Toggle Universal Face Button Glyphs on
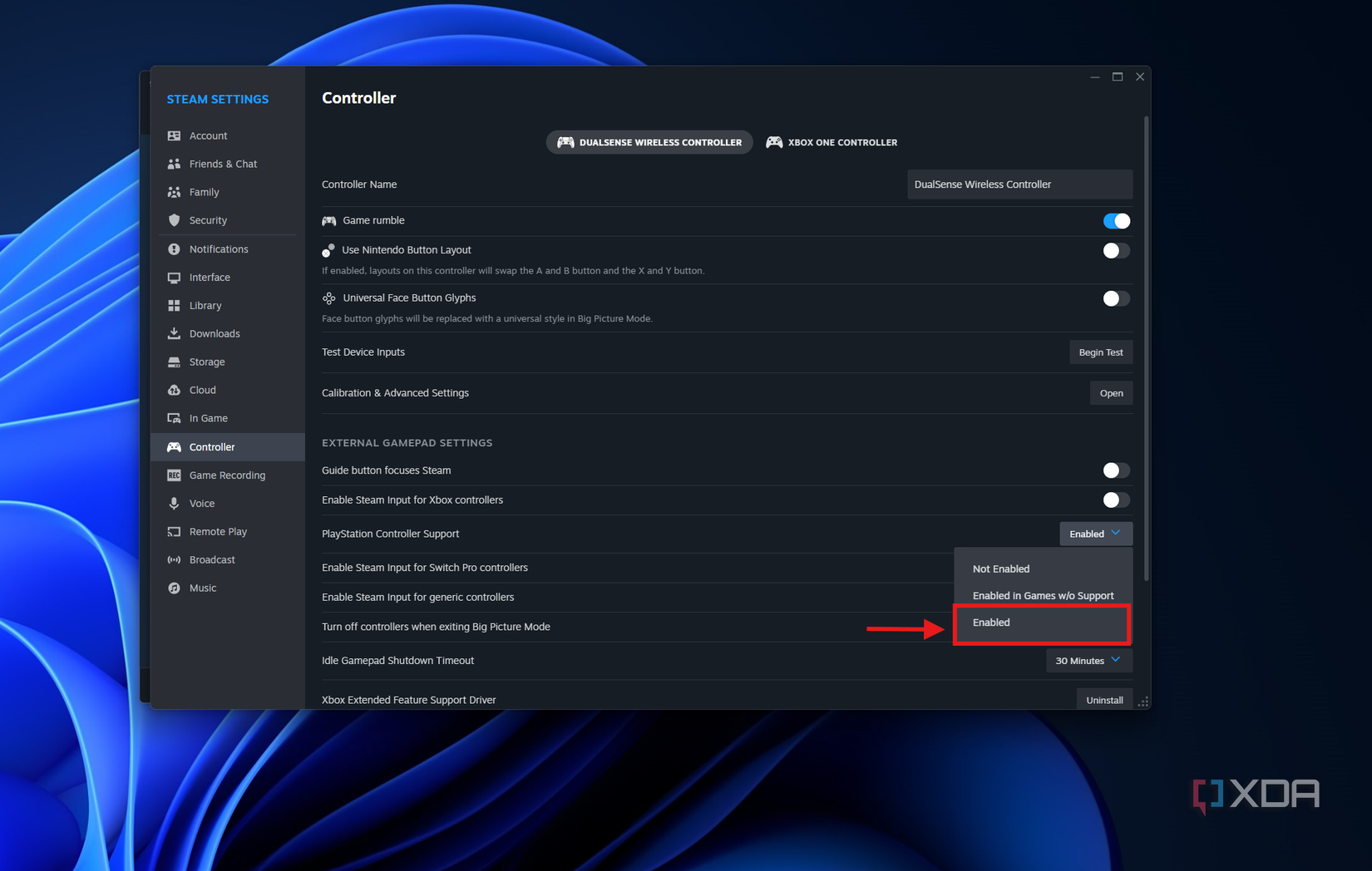This screenshot has width=1372, height=871. click(x=1117, y=298)
